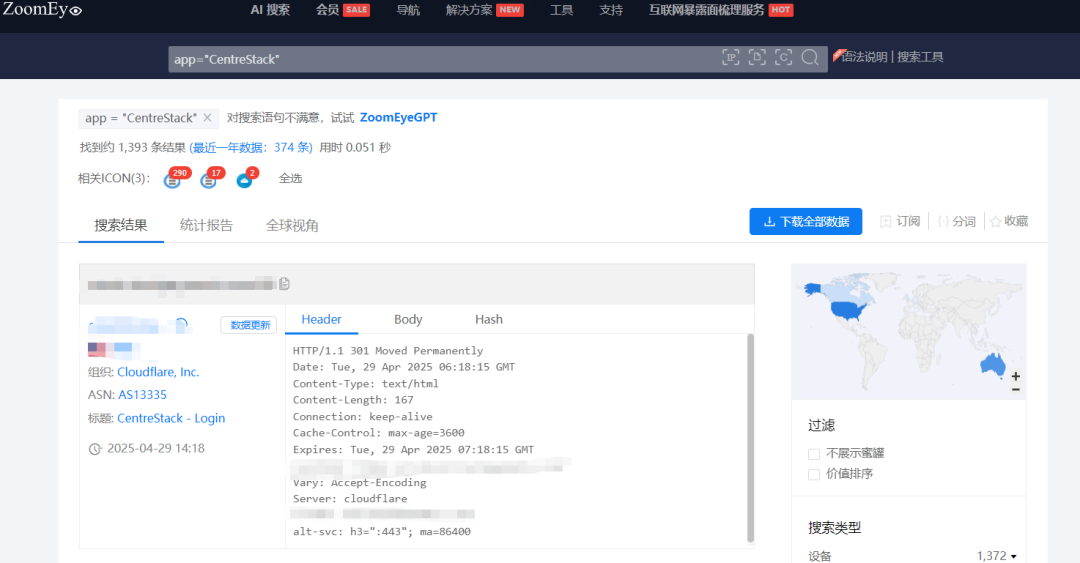Switch to the 全球视角 tab

(292, 225)
